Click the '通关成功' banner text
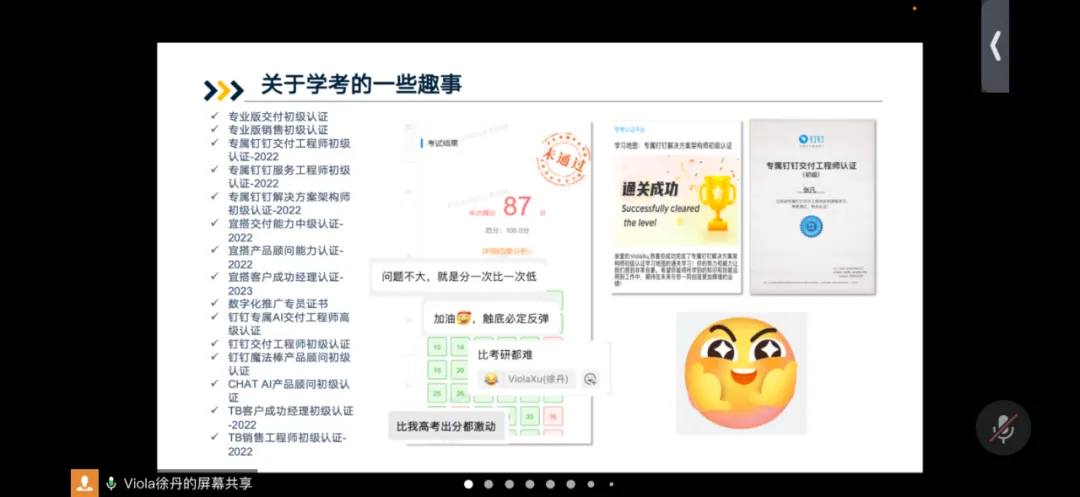The height and width of the screenshot is (497, 1080). [650, 189]
